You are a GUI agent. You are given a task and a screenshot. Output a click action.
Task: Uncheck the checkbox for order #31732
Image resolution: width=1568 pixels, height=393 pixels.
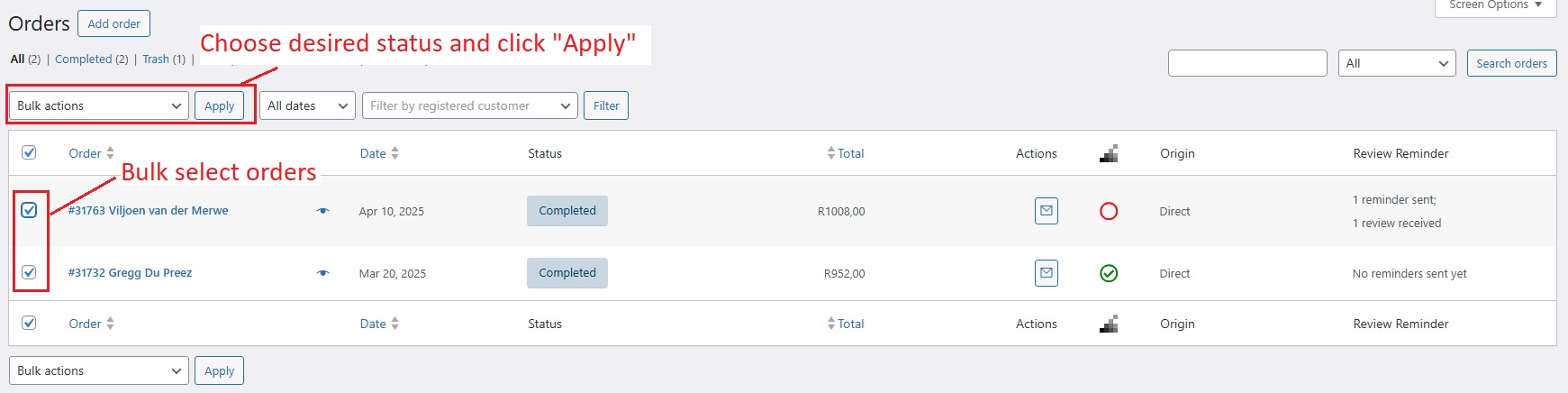click(x=30, y=272)
